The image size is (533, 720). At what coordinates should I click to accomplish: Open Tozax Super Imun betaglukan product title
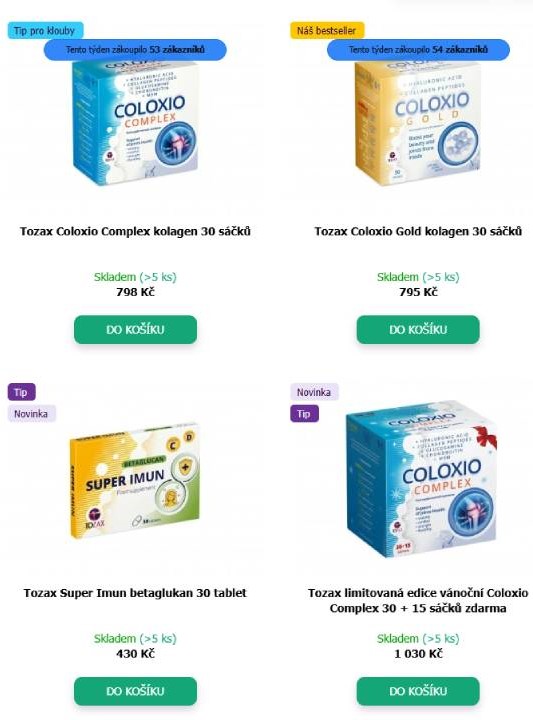click(135, 593)
